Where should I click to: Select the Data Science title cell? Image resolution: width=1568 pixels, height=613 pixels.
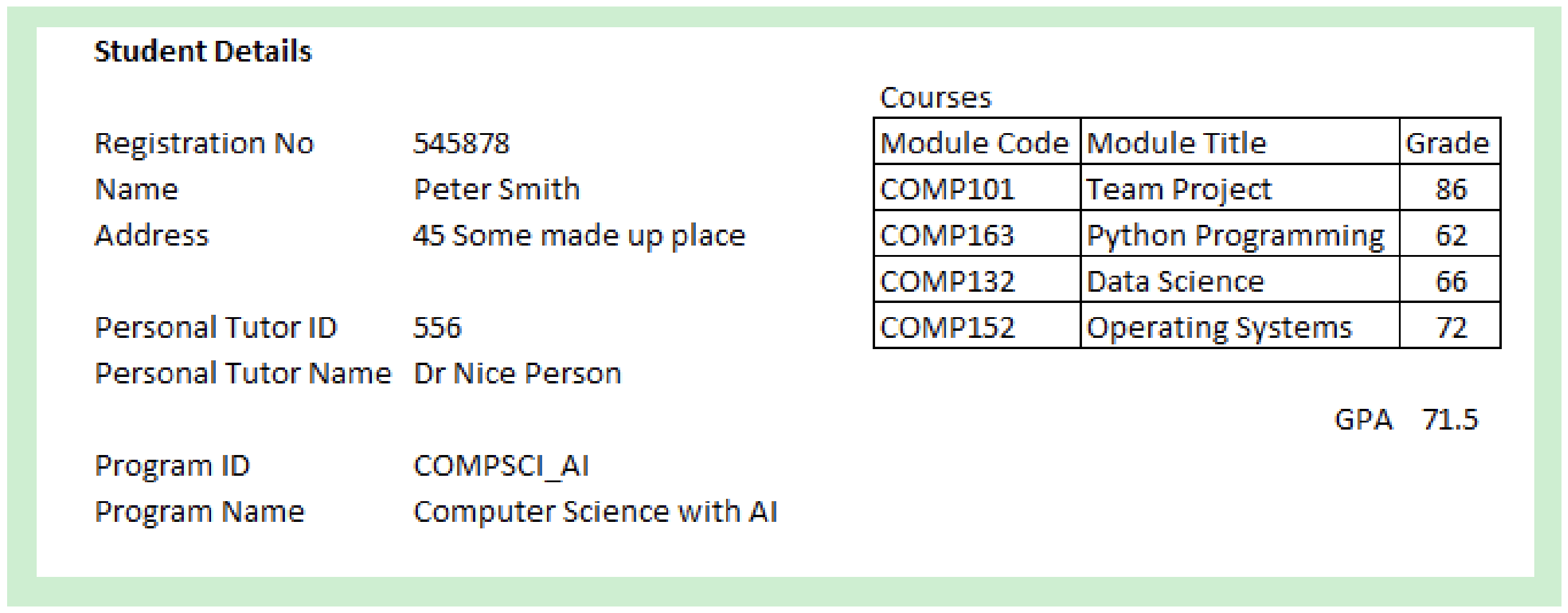pyautogui.click(x=1175, y=282)
